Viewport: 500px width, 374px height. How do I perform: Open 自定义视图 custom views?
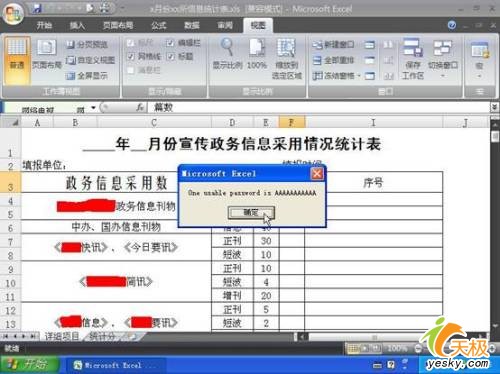click(x=91, y=60)
